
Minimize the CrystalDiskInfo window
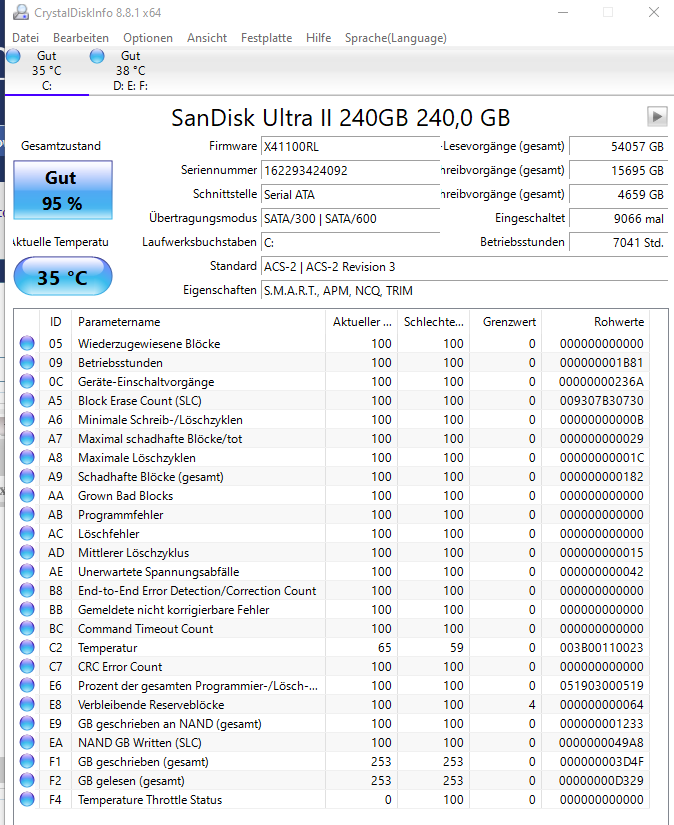[563, 12]
